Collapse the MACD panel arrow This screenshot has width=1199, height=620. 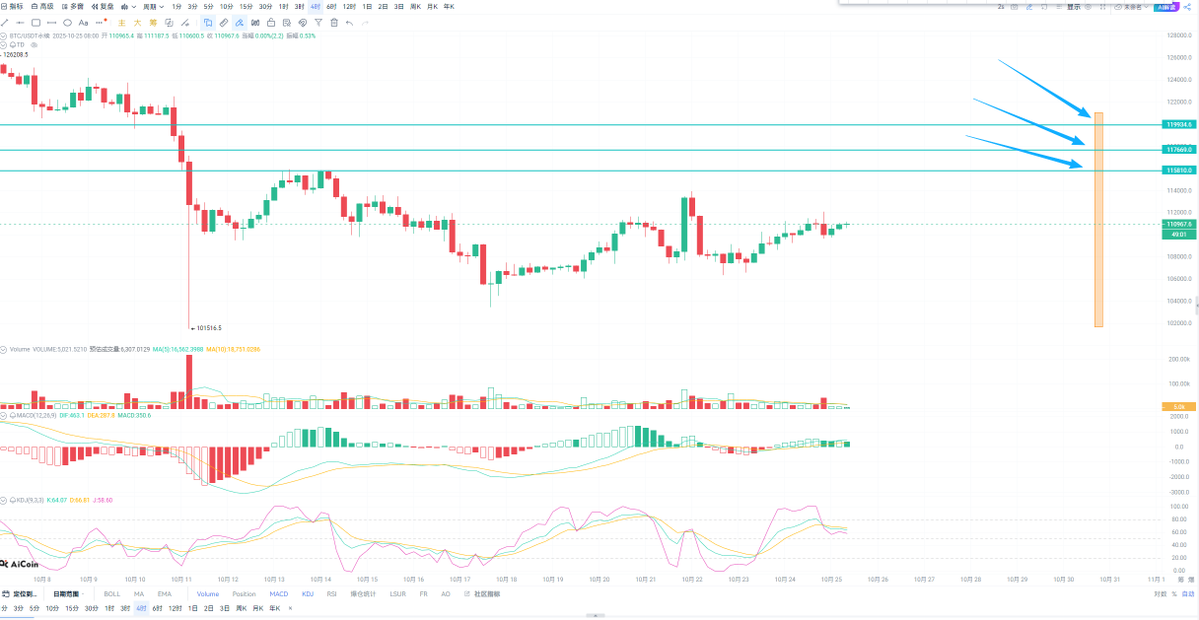[4, 415]
